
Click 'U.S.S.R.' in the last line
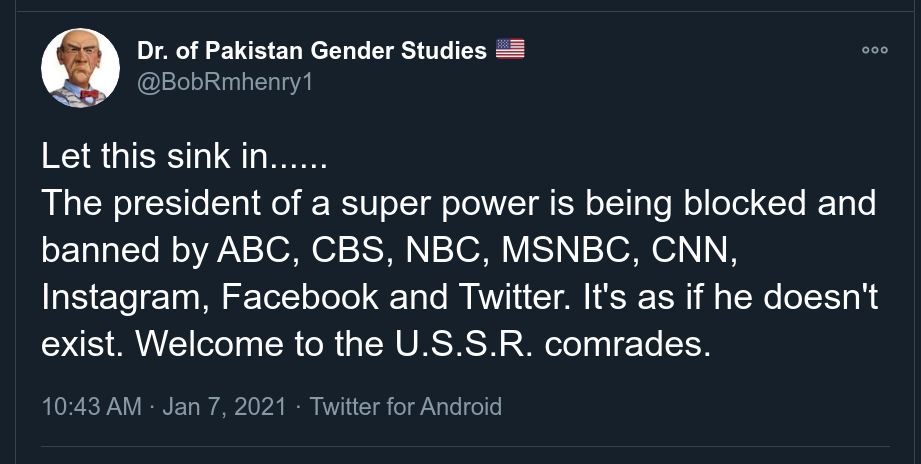[x=464, y=345]
